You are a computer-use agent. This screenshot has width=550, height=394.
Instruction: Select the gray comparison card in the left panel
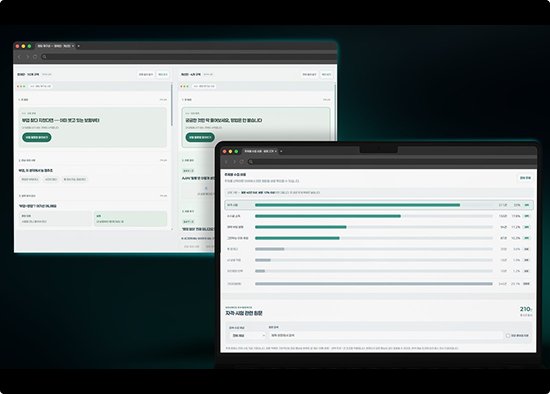[x=55, y=219]
